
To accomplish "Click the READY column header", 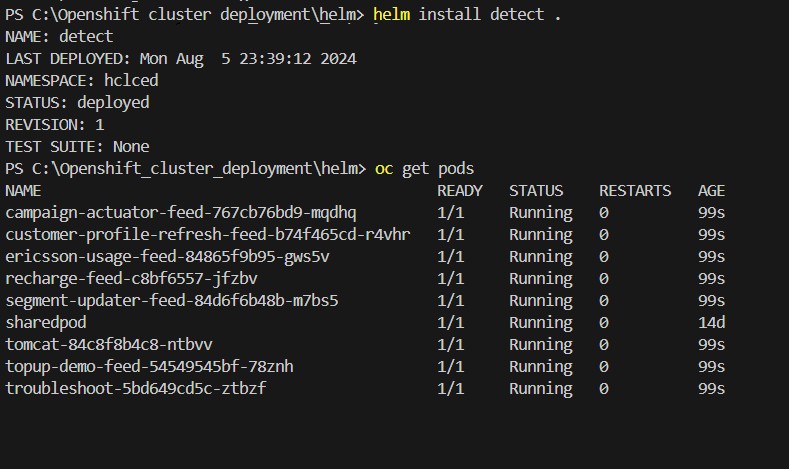I will [460, 190].
